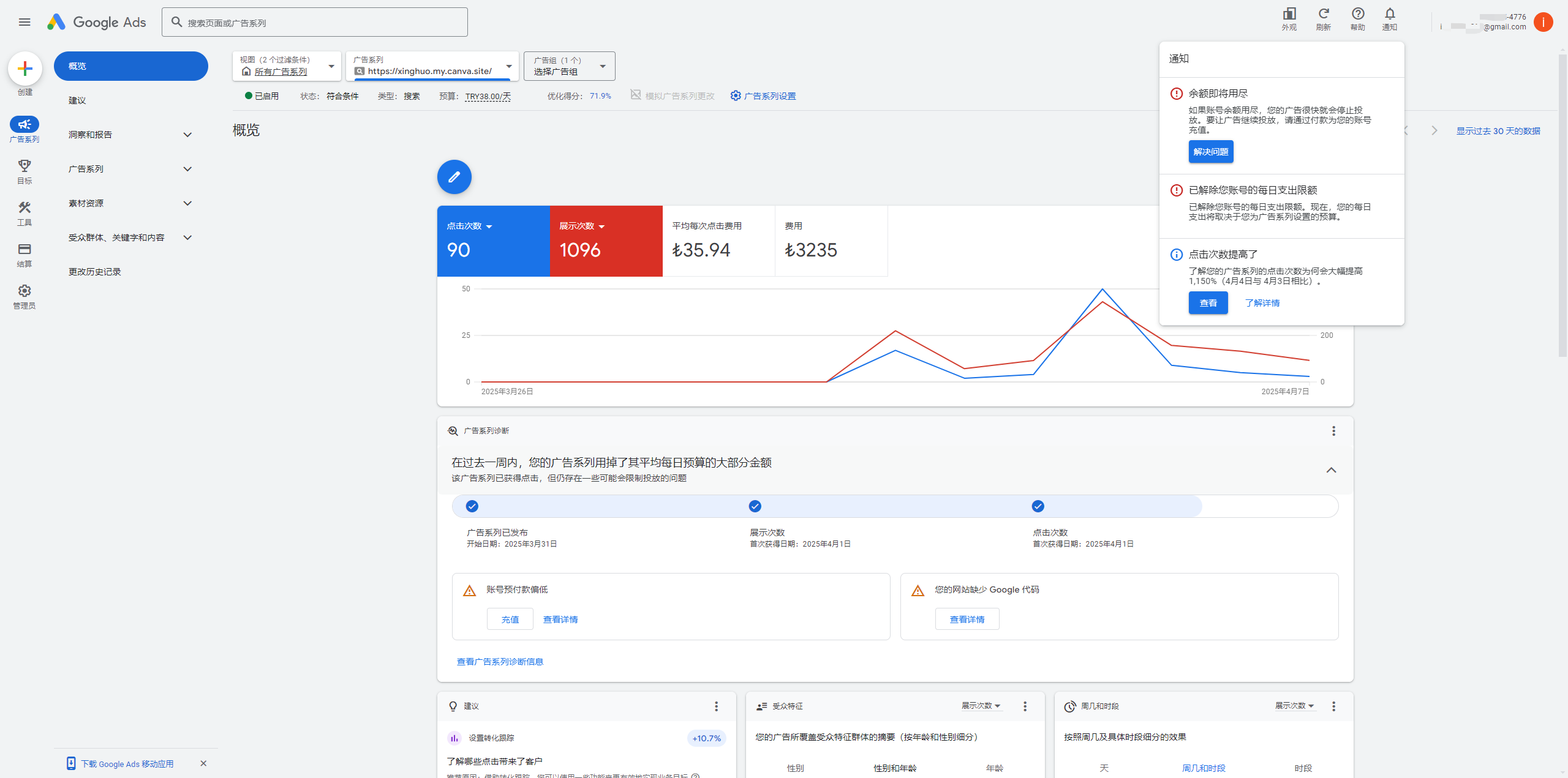Select the 概览 menu item
The image size is (1568, 778).
(131, 66)
